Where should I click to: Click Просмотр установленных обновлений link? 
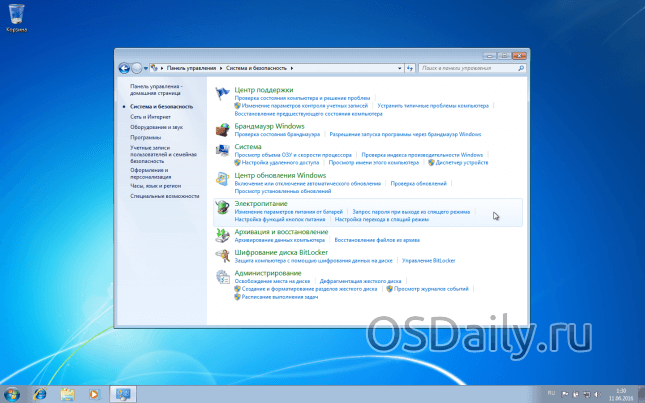[x=283, y=191]
